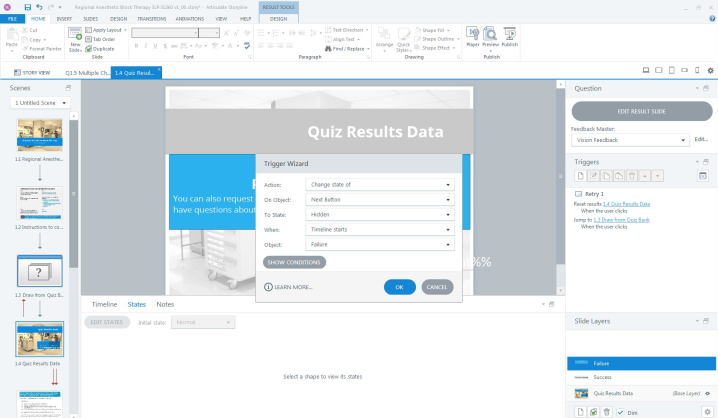Add a new slide layer
The width and height of the screenshot is (718, 418).
pos(581,412)
